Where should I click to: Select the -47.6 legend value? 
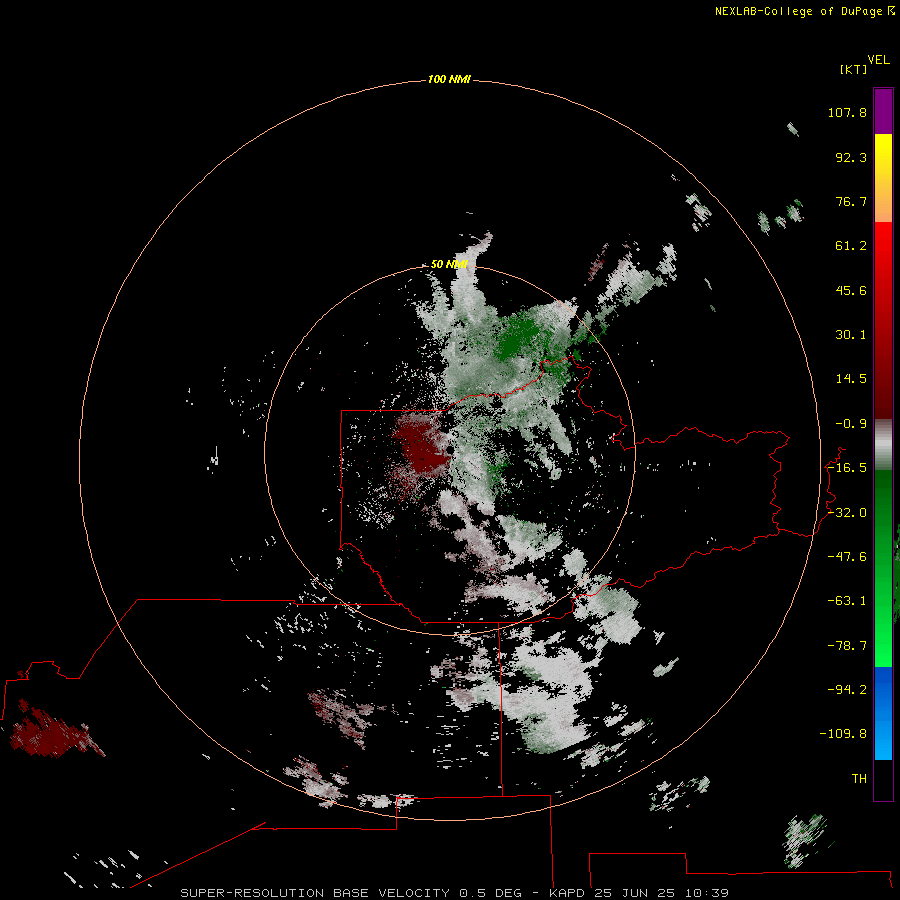pyautogui.click(x=847, y=557)
